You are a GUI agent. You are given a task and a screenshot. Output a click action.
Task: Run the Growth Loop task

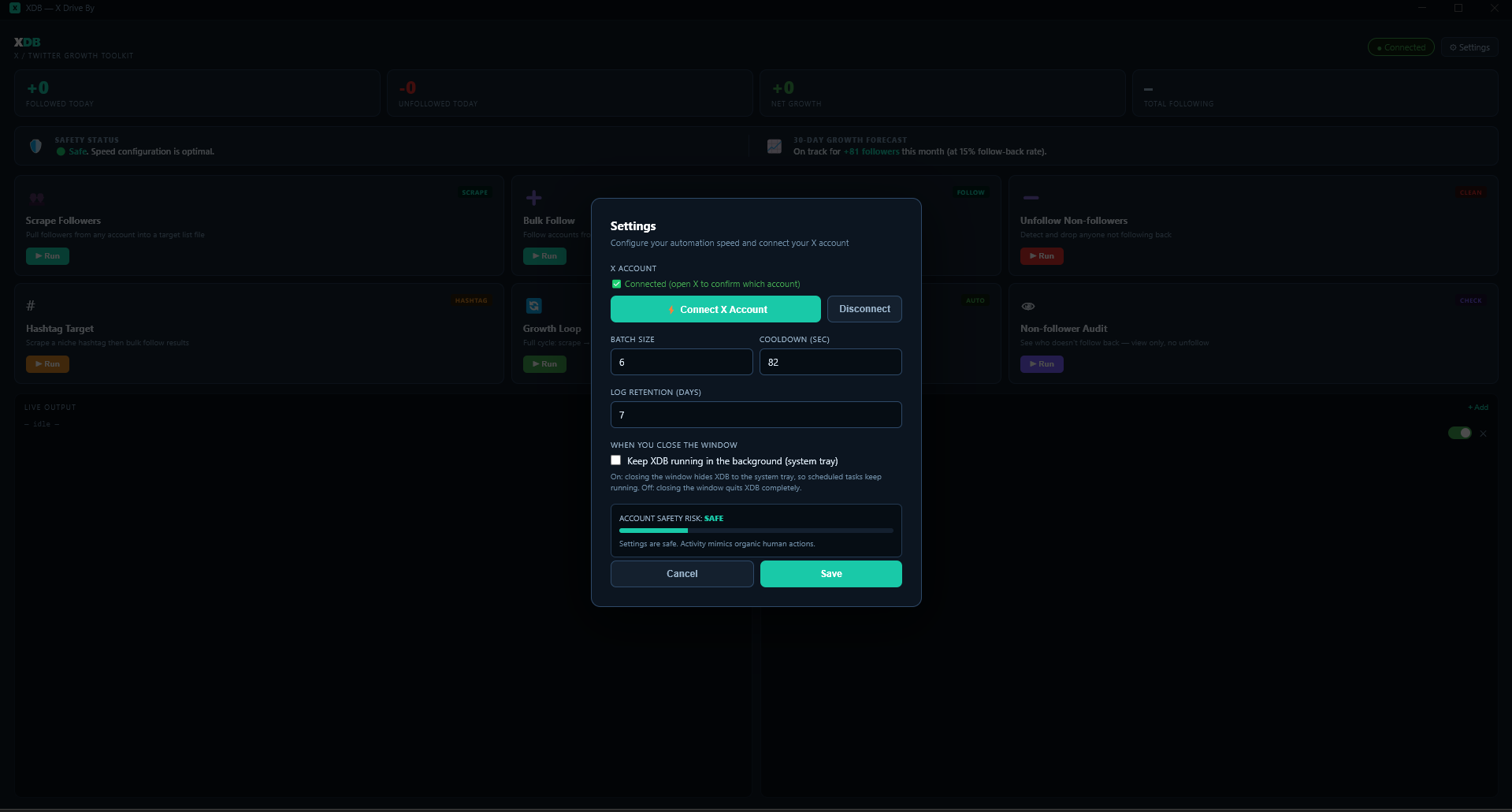(x=544, y=364)
